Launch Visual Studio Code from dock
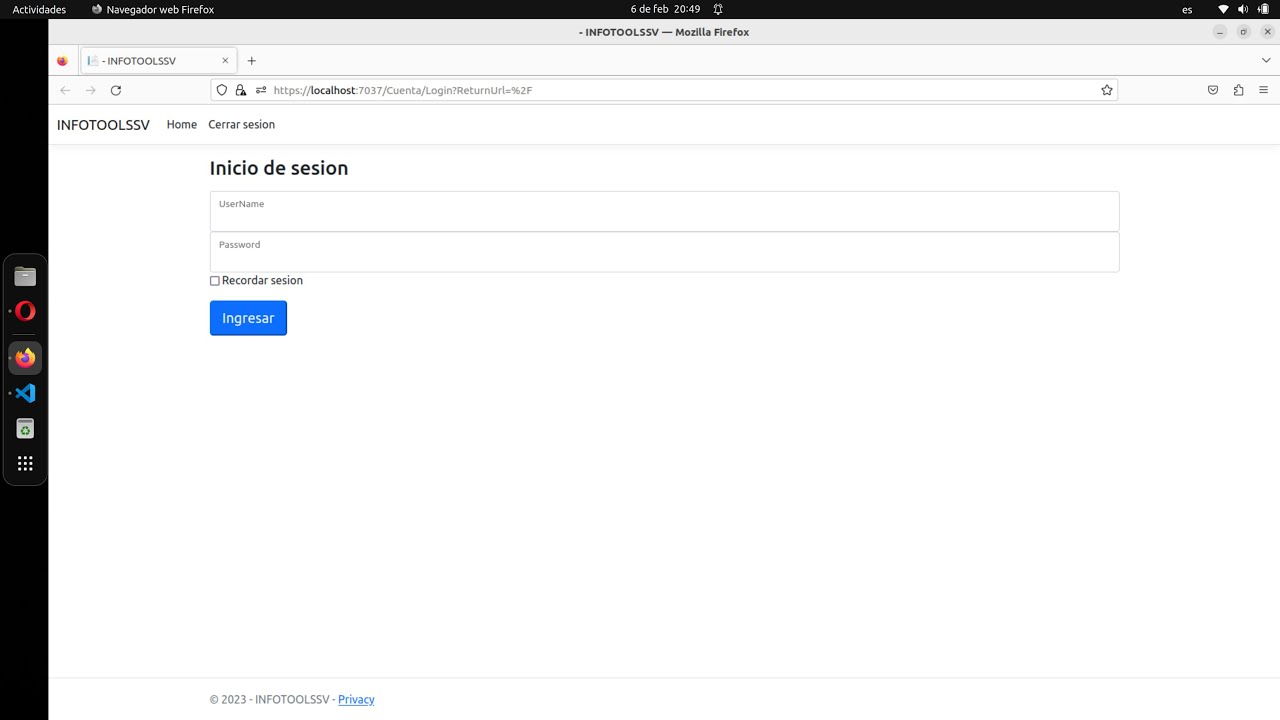1280x720 pixels. [x=25, y=393]
